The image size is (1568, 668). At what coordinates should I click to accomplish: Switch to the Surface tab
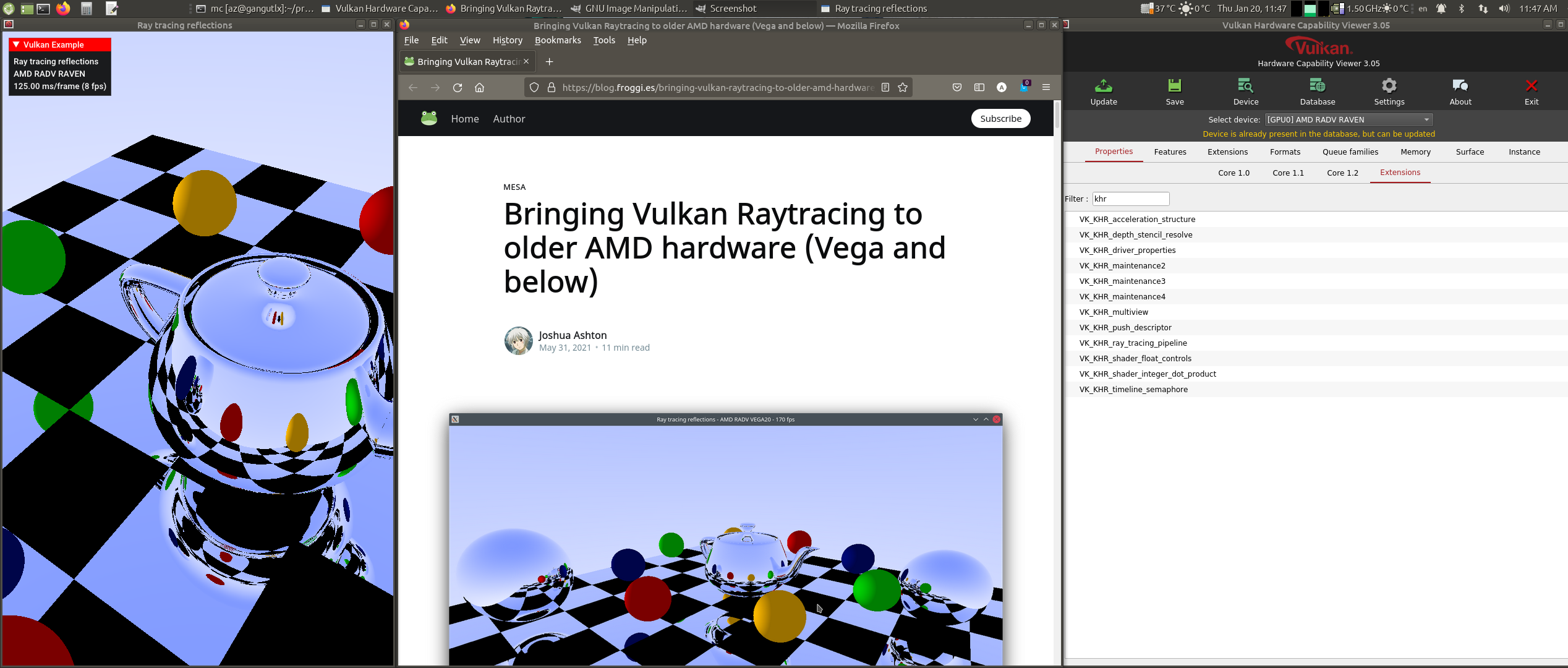pyautogui.click(x=1470, y=152)
